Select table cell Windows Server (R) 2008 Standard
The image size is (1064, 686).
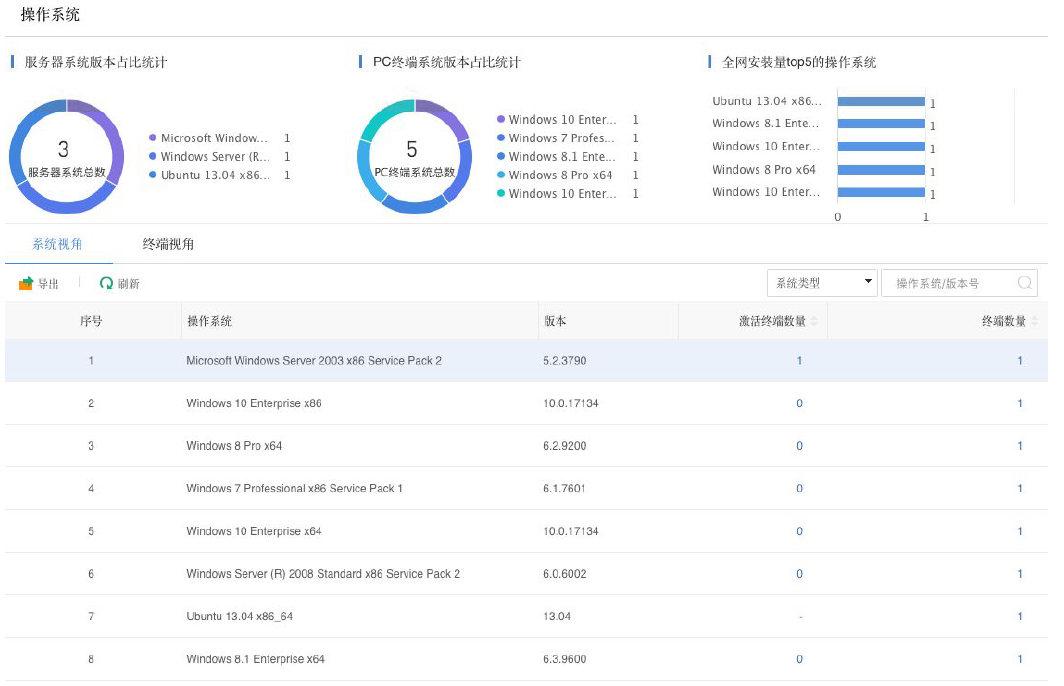323,574
